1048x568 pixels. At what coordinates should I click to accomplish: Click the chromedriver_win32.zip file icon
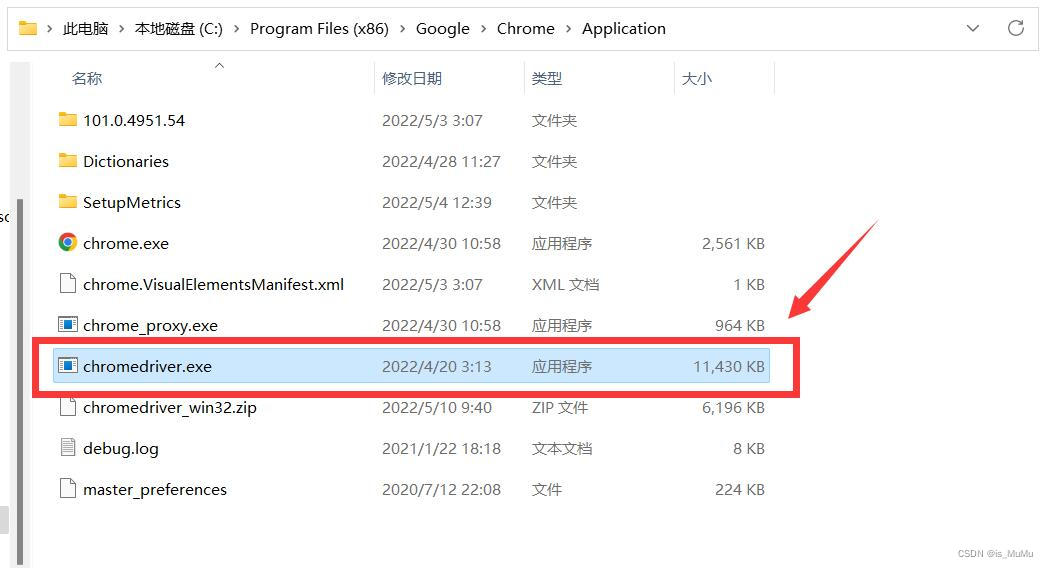click(68, 406)
